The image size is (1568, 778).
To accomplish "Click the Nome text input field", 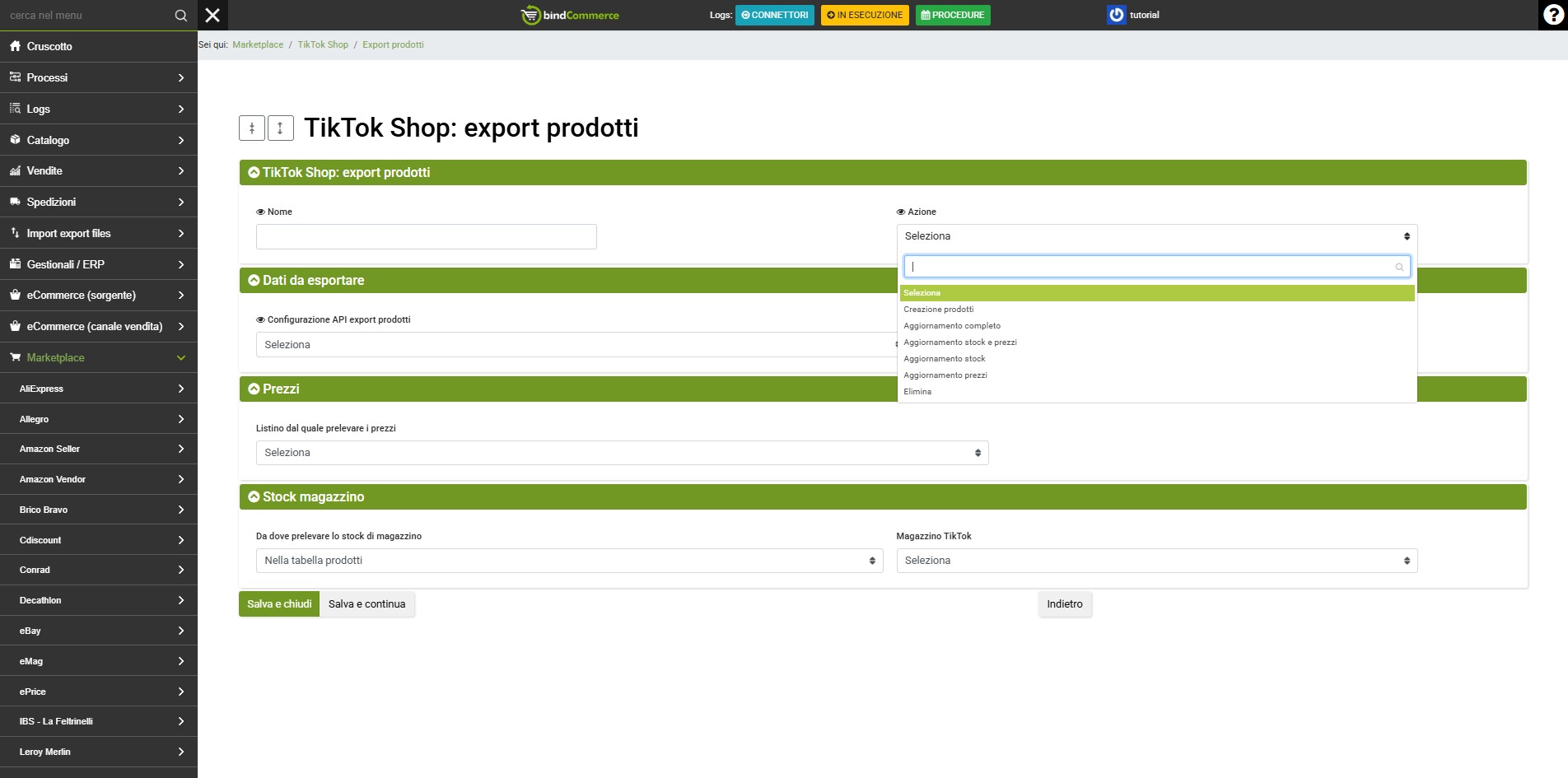I will point(426,237).
